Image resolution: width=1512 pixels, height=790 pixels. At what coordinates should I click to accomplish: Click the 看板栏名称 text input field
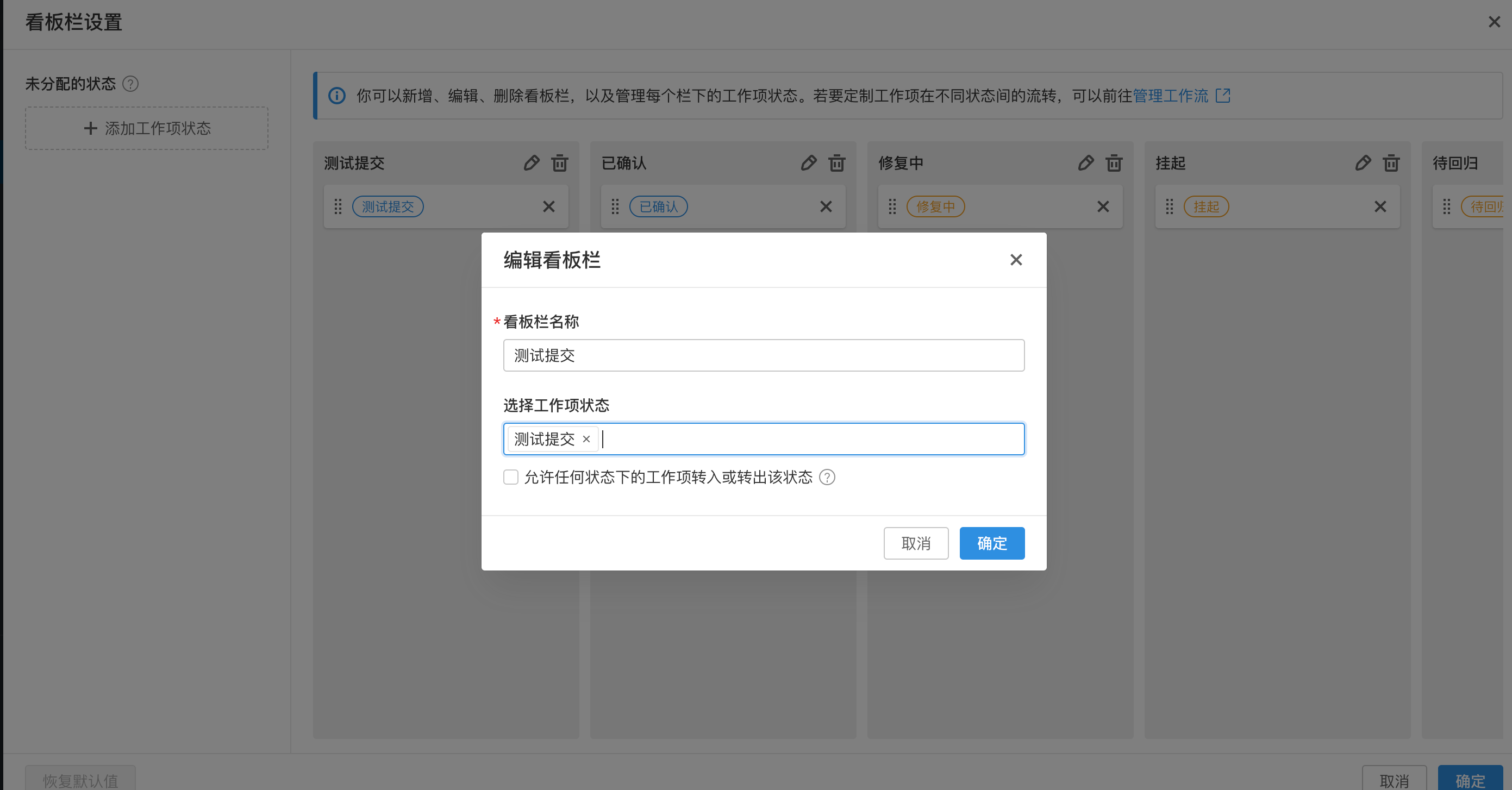pyautogui.click(x=763, y=355)
